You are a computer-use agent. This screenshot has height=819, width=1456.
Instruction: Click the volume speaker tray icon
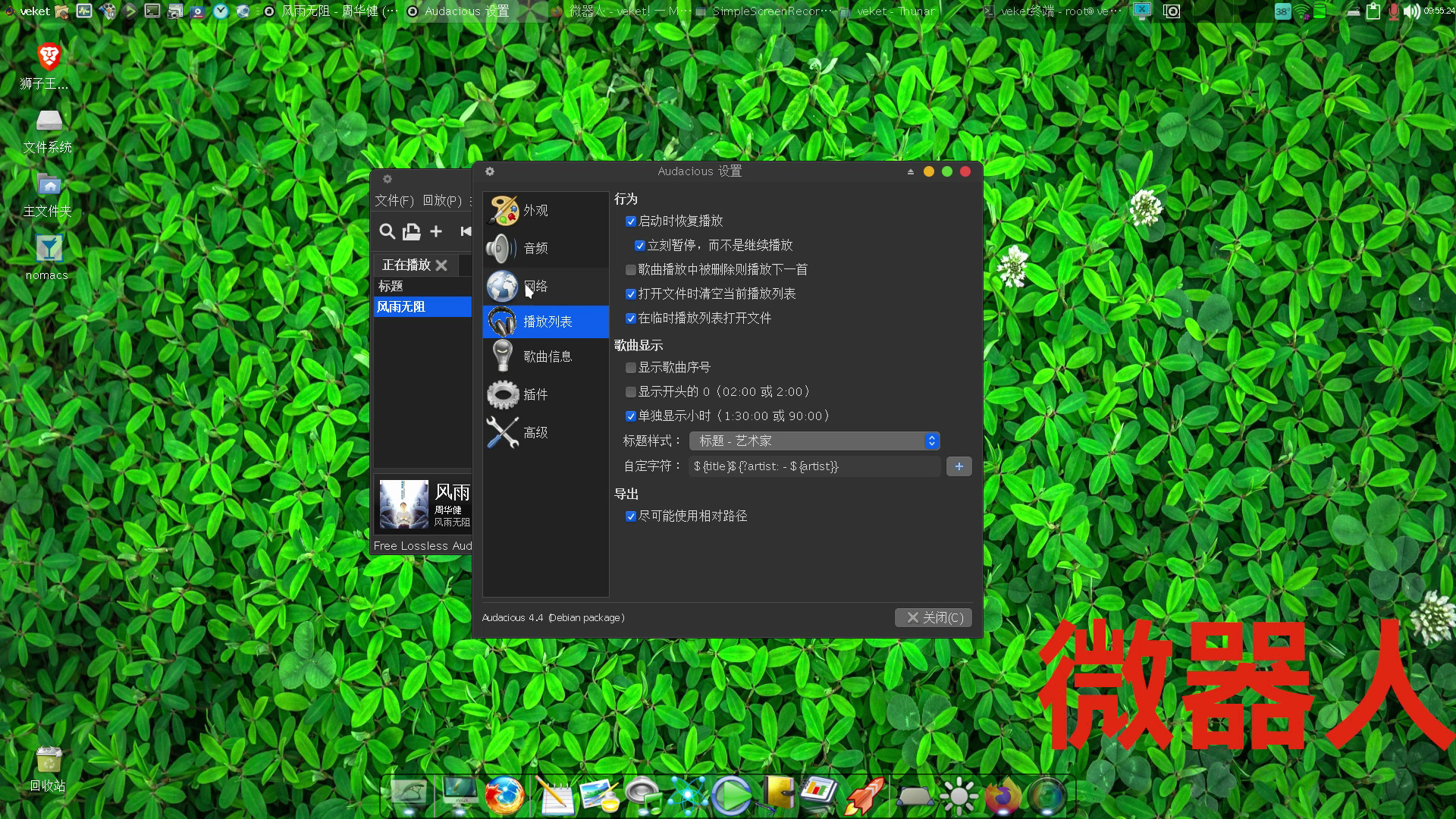coord(1411,11)
